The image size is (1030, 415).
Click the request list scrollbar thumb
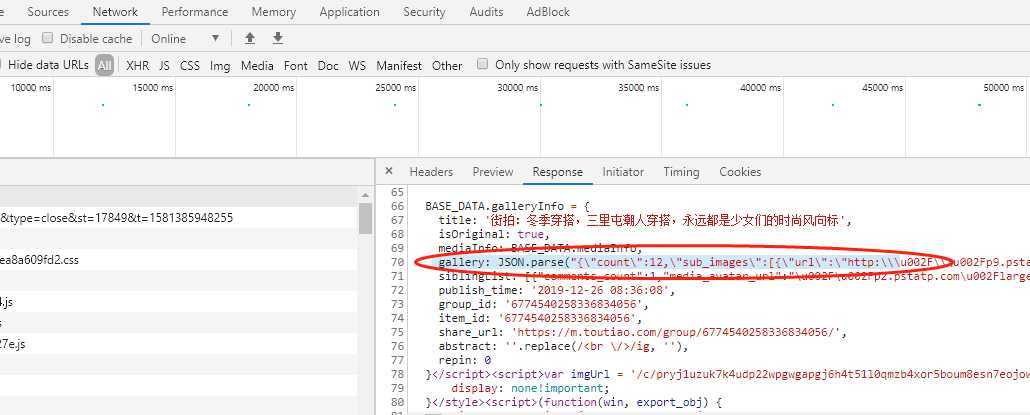coord(365,219)
